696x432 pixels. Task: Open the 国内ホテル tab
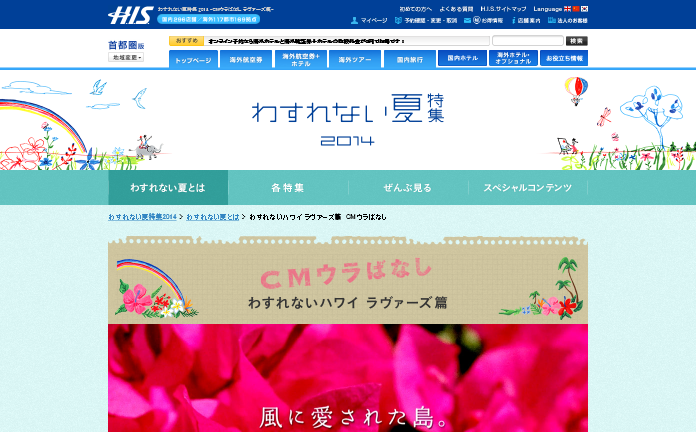[463, 58]
